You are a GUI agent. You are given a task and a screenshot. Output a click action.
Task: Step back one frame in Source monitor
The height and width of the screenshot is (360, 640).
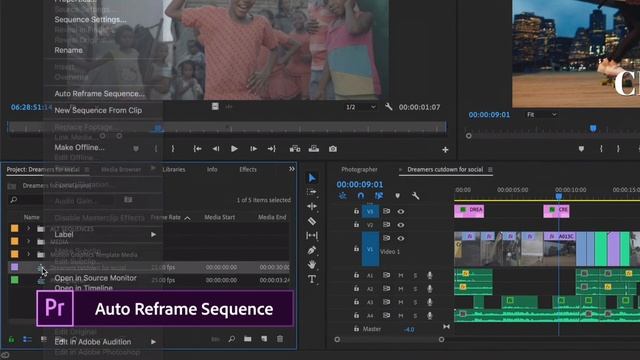(216, 149)
